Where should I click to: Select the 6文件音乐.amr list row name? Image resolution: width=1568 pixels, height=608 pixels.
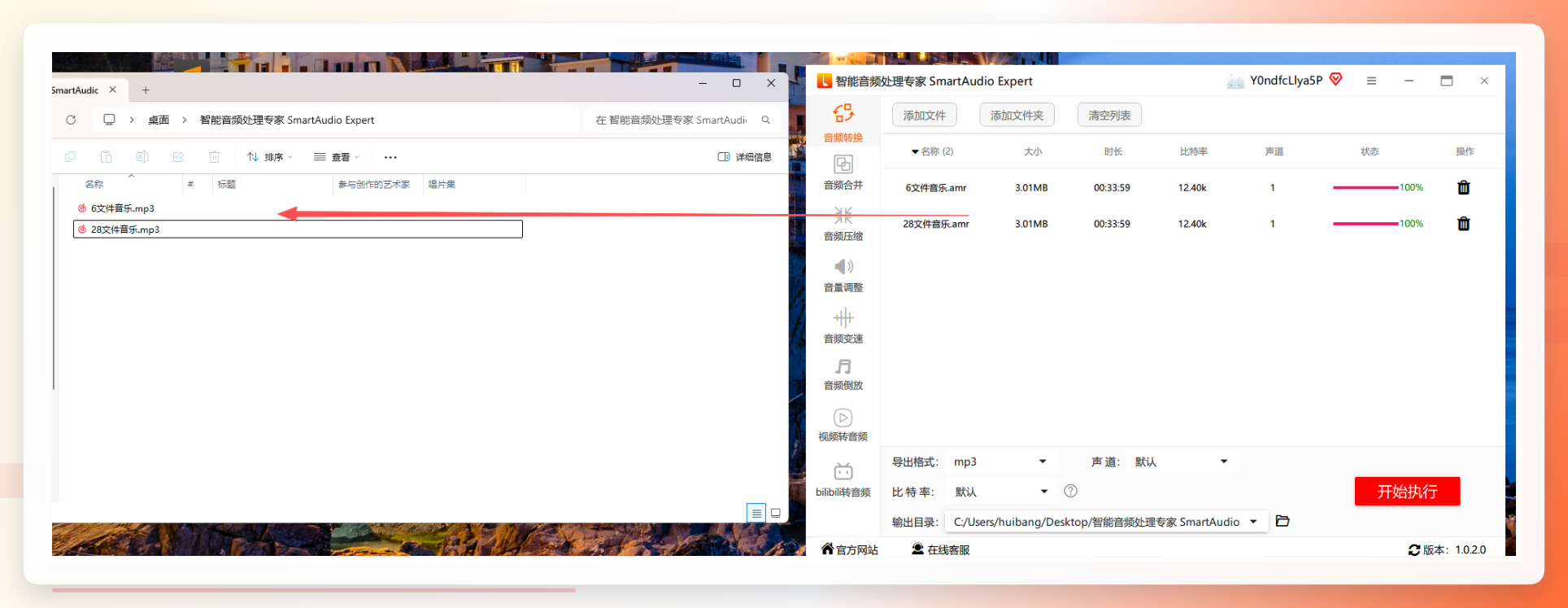coord(936,188)
